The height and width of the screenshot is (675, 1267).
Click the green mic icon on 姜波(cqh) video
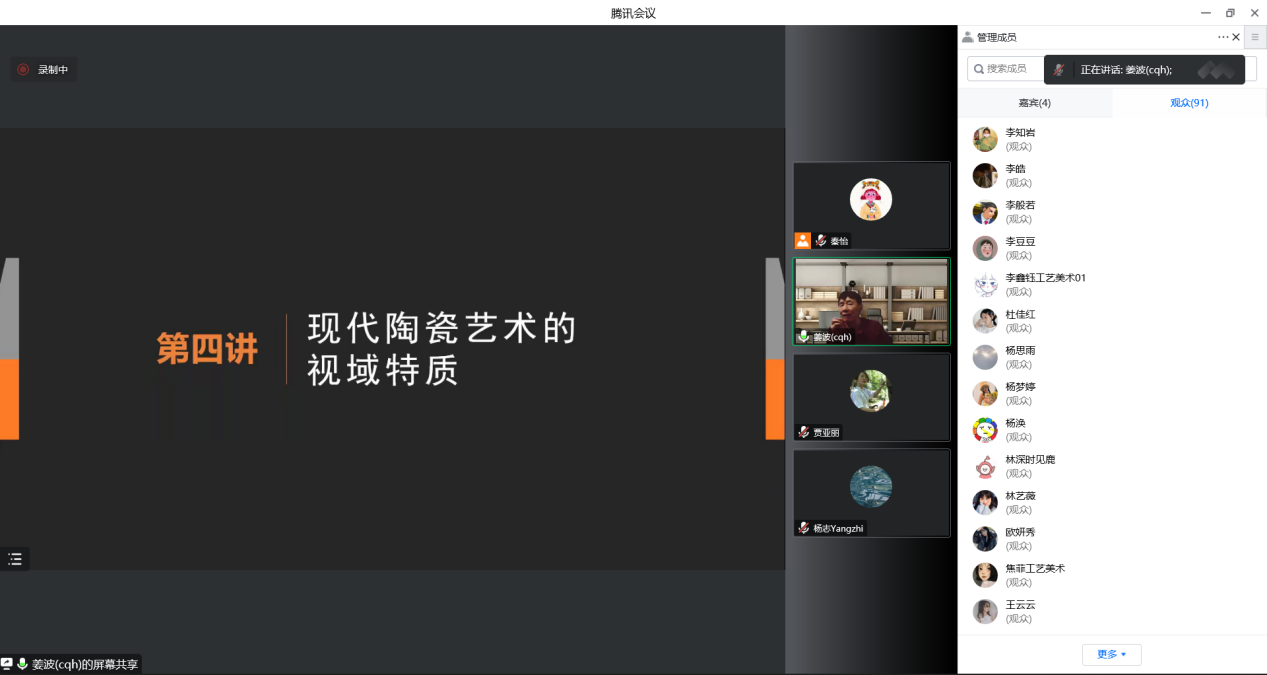[803, 337]
